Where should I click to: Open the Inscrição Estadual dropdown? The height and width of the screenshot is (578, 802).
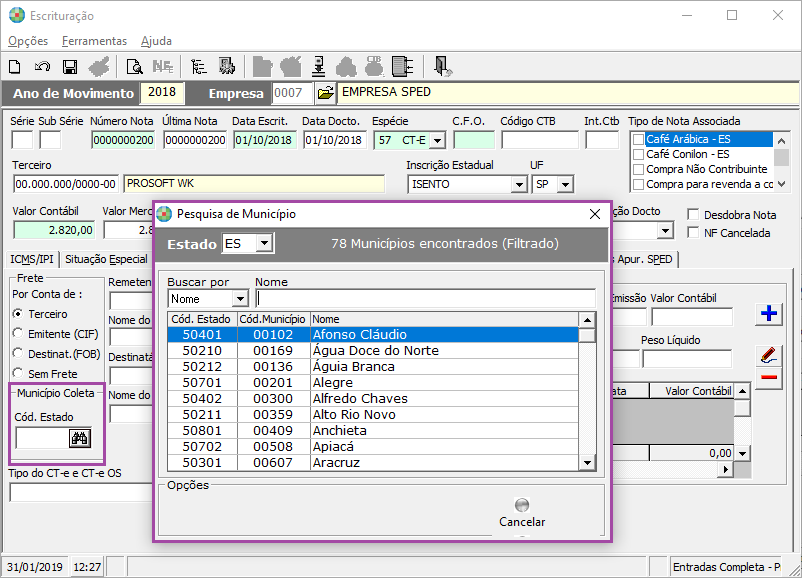pyautogui.click(x=519, y=184)
